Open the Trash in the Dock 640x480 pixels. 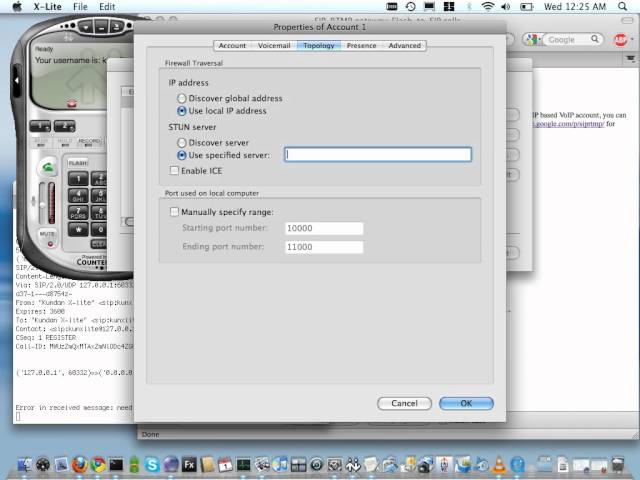point(619,464)
